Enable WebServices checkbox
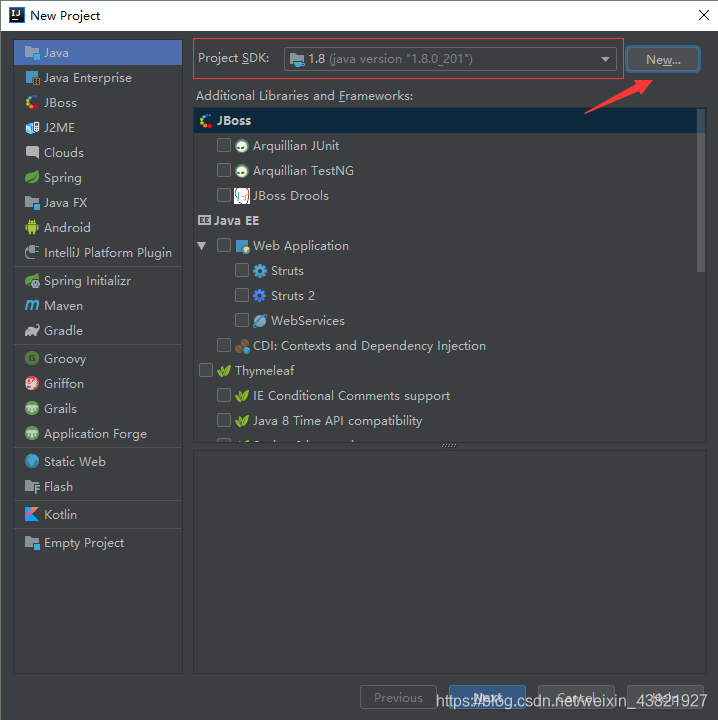Screen dimensions: 718x720 [242, 320]
